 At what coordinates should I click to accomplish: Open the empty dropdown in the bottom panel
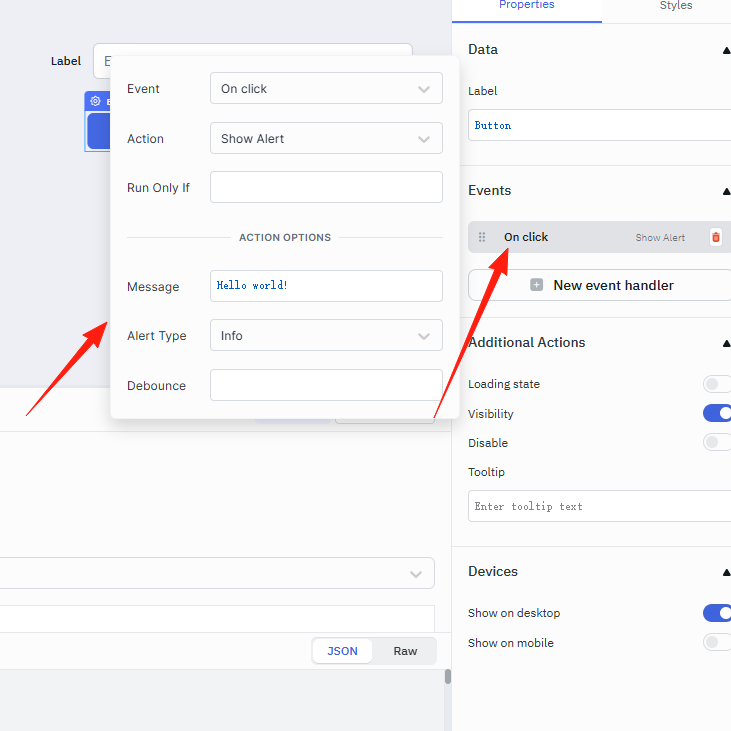coord(217,573)
